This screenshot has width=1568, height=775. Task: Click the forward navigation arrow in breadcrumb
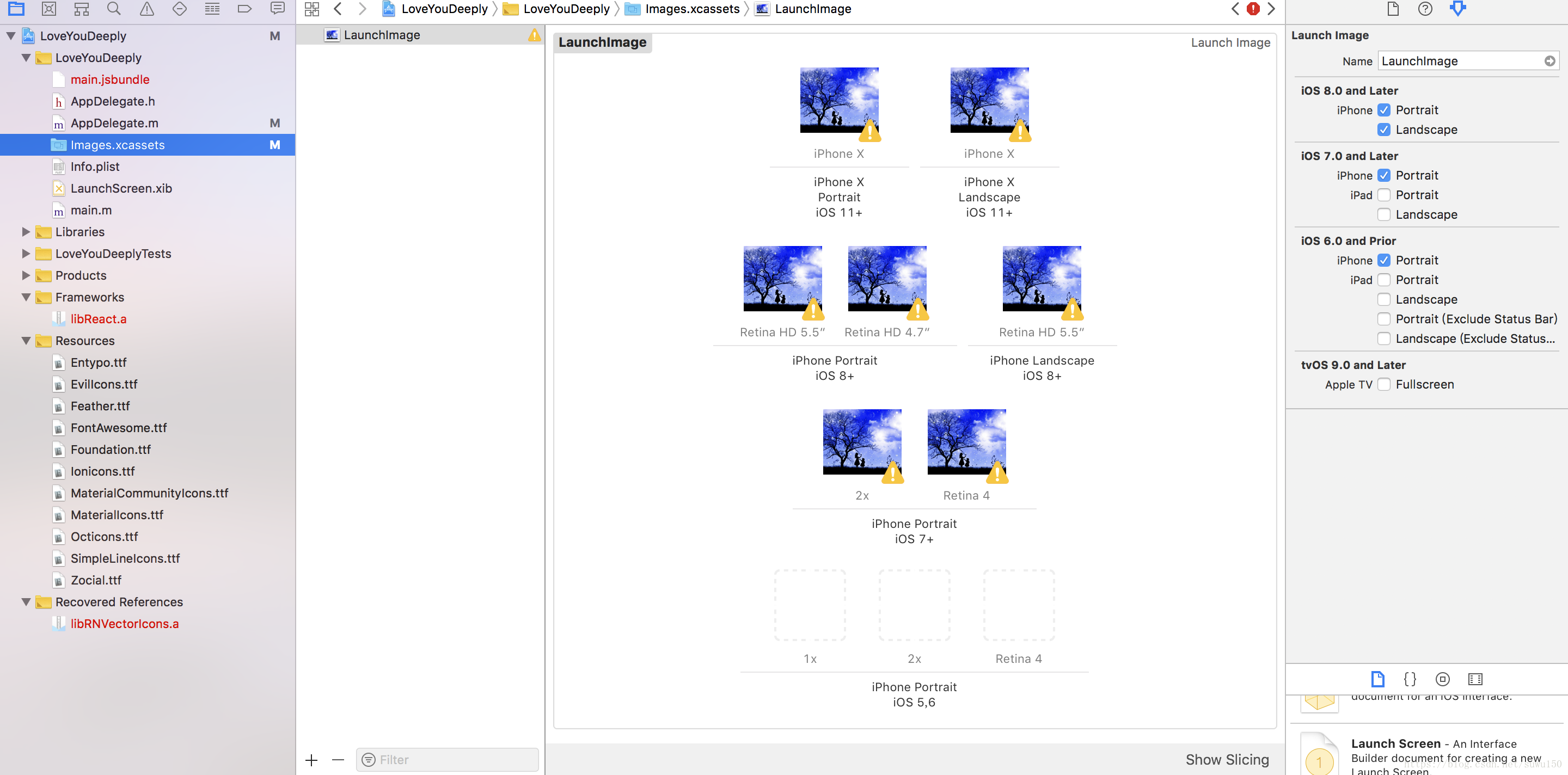point(363,9)
